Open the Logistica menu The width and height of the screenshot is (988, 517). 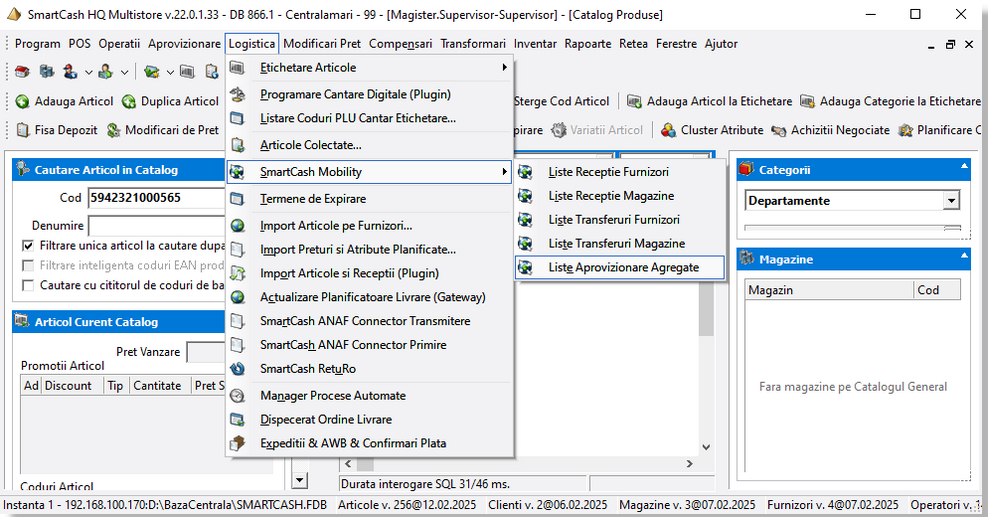(251, 43)
